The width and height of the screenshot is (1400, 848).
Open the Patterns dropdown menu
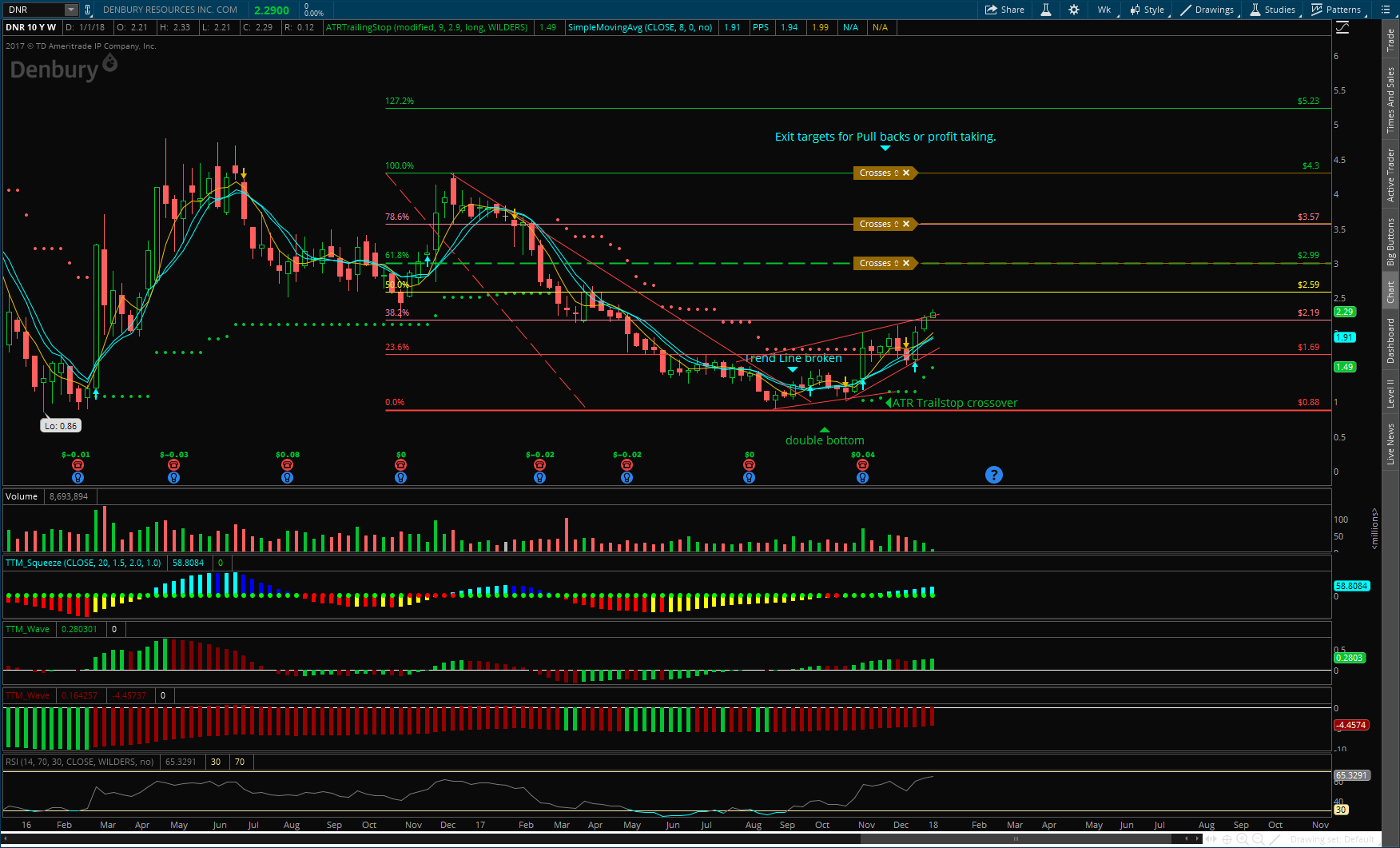click(1336, 10)
